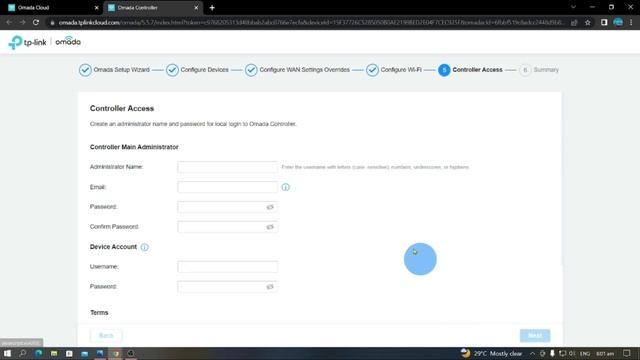This screenshot has width=640, height=360.
Task: Open weather widget showing 29°C Mostly clear
Action: (491, 353)
